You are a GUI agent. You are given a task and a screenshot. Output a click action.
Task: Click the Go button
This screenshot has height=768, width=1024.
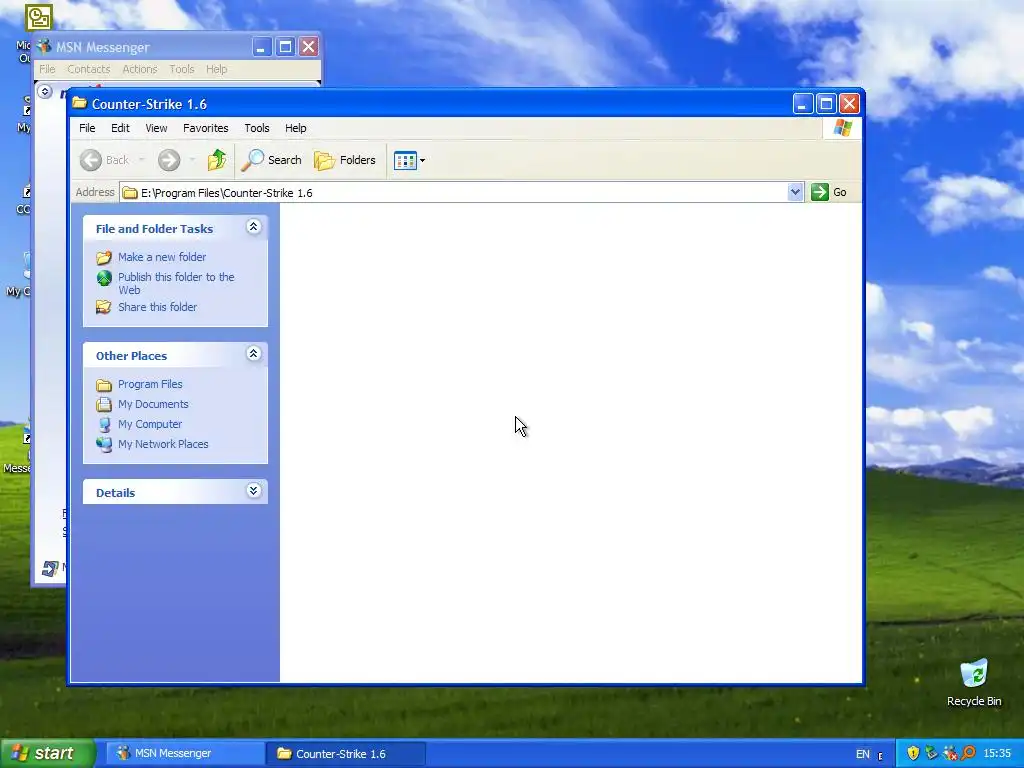(829, 192)
